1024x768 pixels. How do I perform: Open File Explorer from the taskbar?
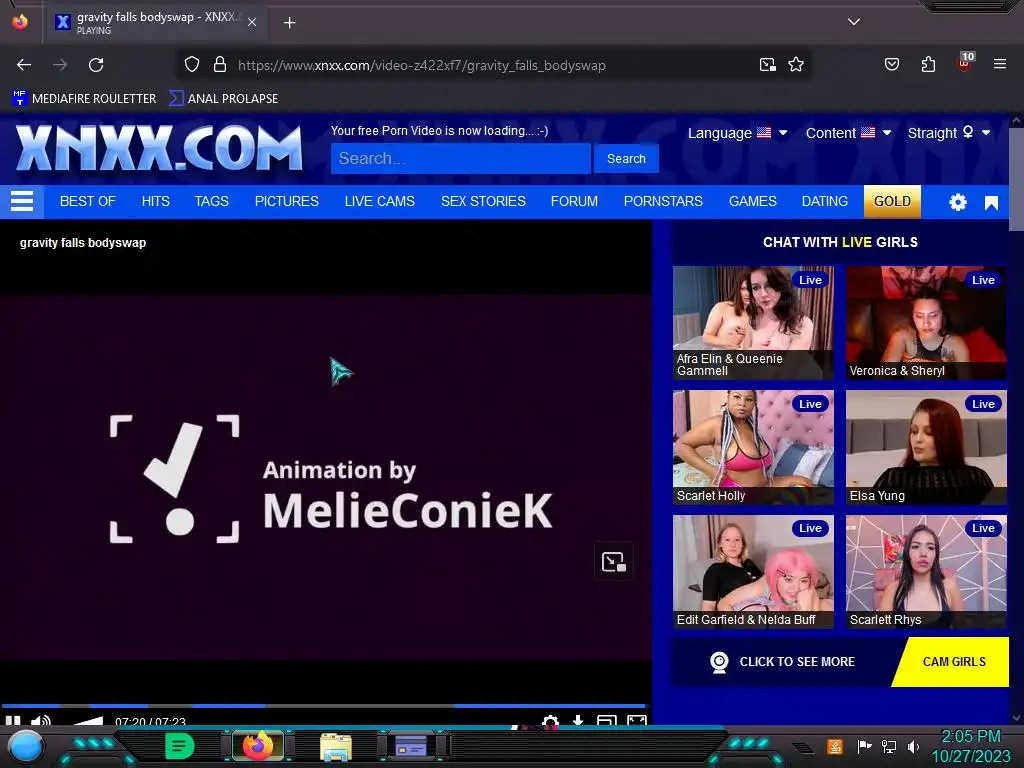pyautogui.click(x=336, y=746)
